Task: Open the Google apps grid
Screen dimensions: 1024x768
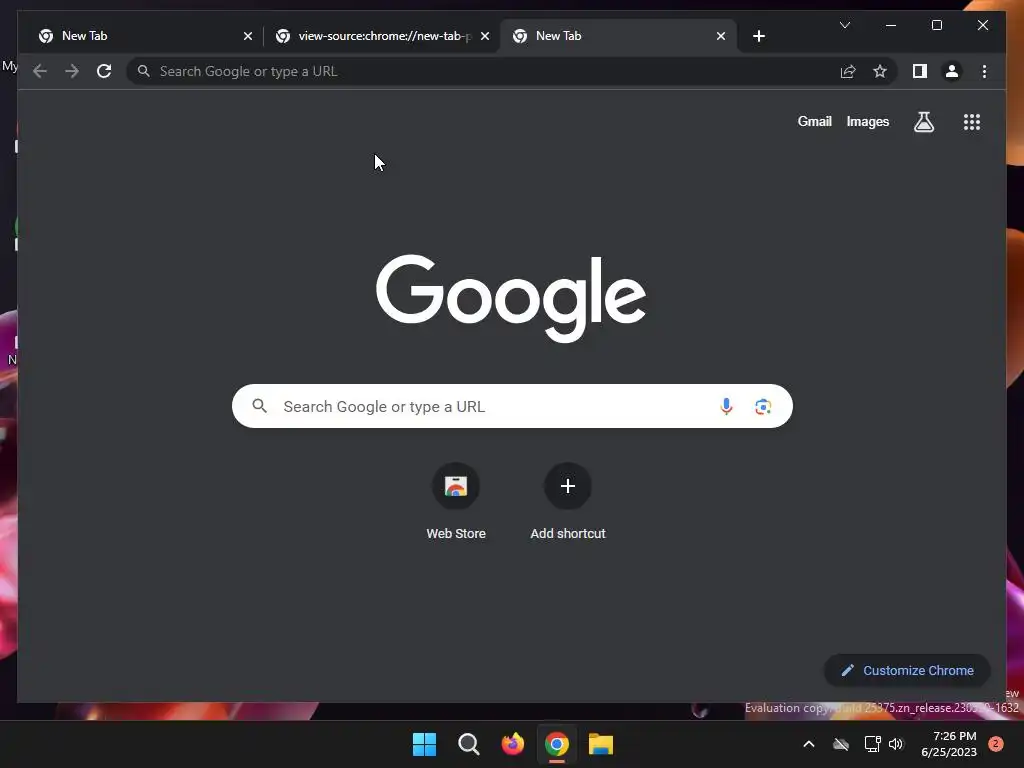Action: [972, 121]
